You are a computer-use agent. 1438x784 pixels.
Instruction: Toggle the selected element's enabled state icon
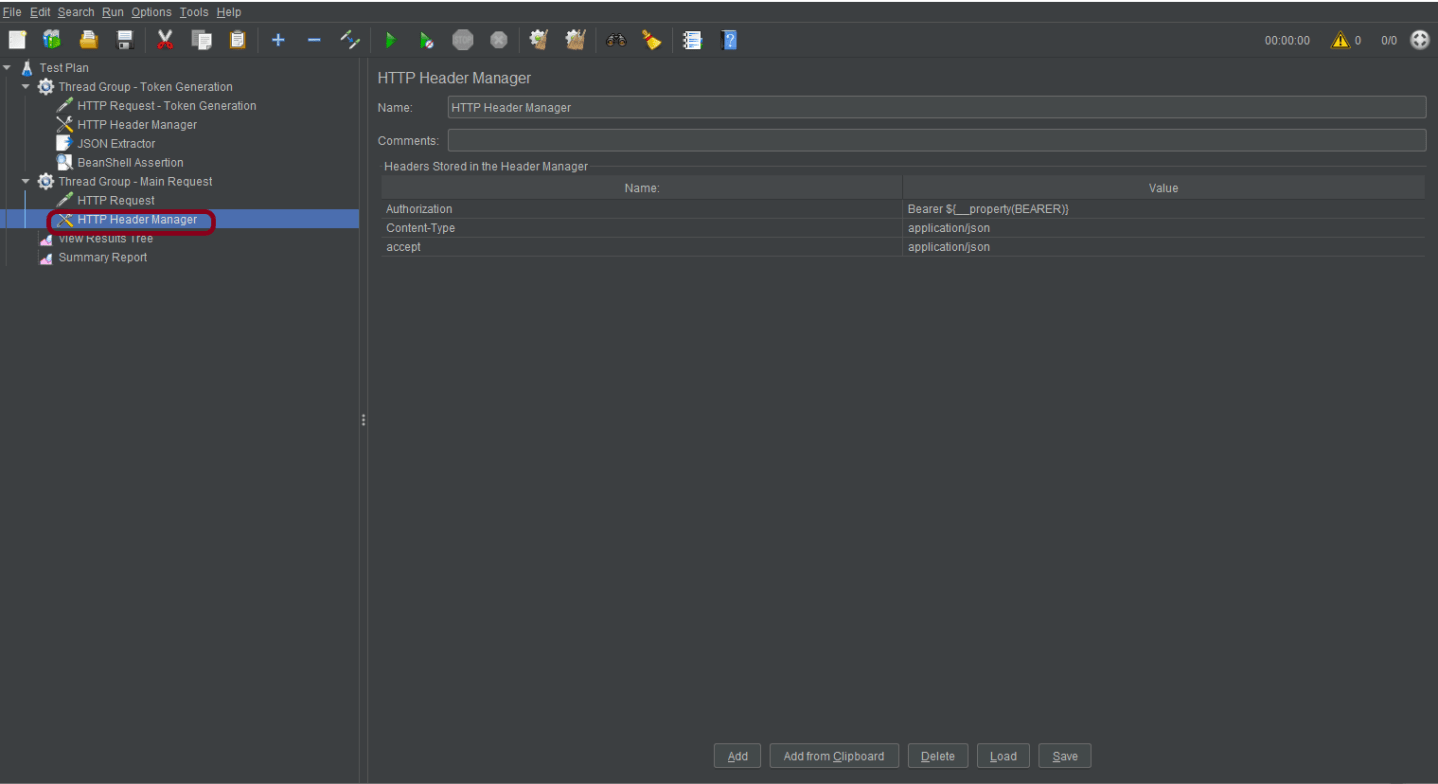tap(350, 40)
